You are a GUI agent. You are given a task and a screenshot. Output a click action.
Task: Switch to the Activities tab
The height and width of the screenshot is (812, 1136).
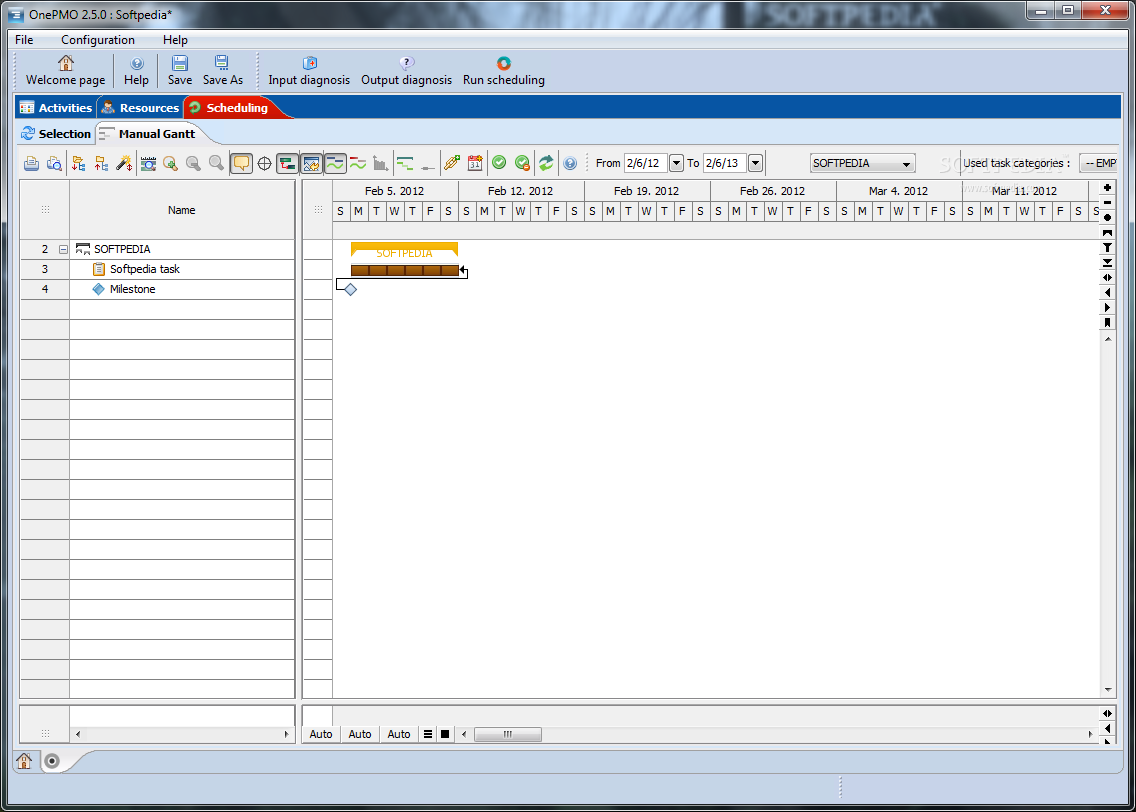(57, 108)
